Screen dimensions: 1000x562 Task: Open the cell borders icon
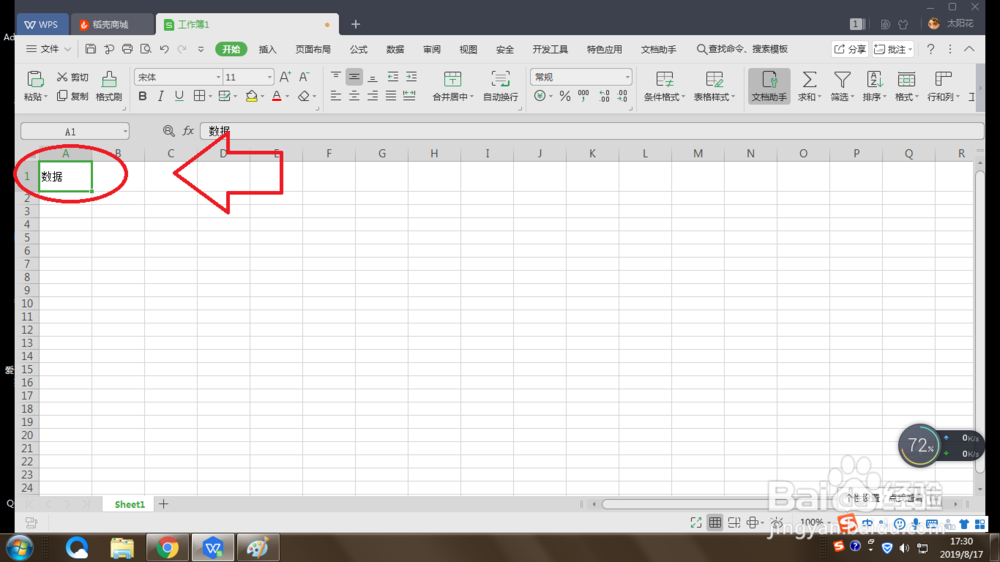(200, 96)
